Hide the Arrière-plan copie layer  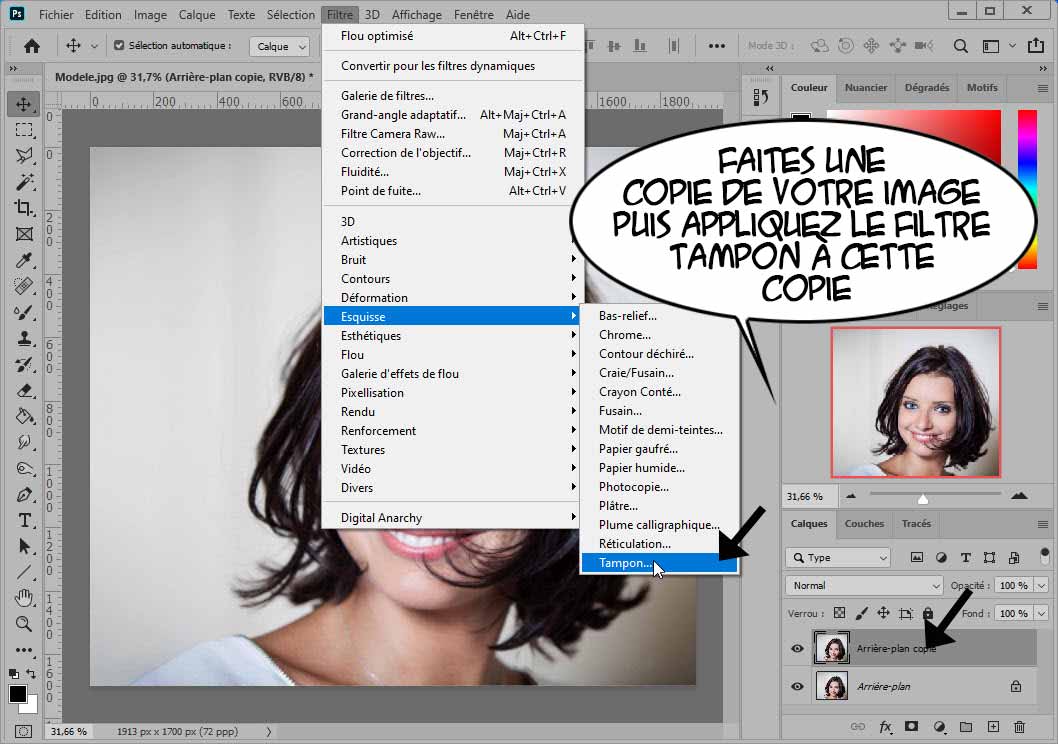[798, 648]
